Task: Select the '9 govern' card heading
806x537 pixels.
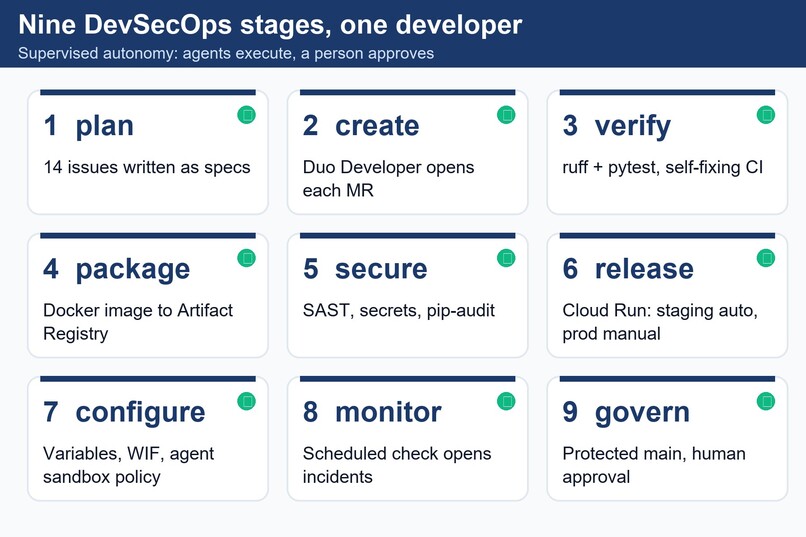Action: (626, 413)
